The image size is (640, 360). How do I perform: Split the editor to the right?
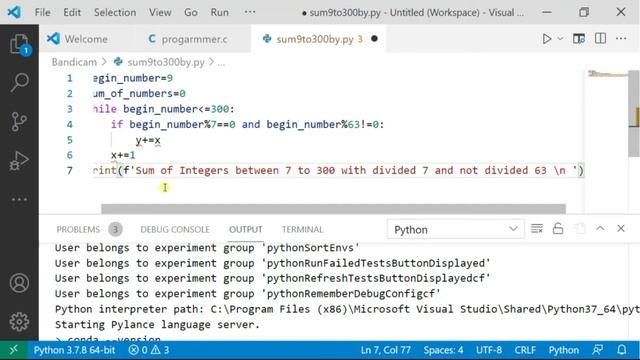[600, 39]
